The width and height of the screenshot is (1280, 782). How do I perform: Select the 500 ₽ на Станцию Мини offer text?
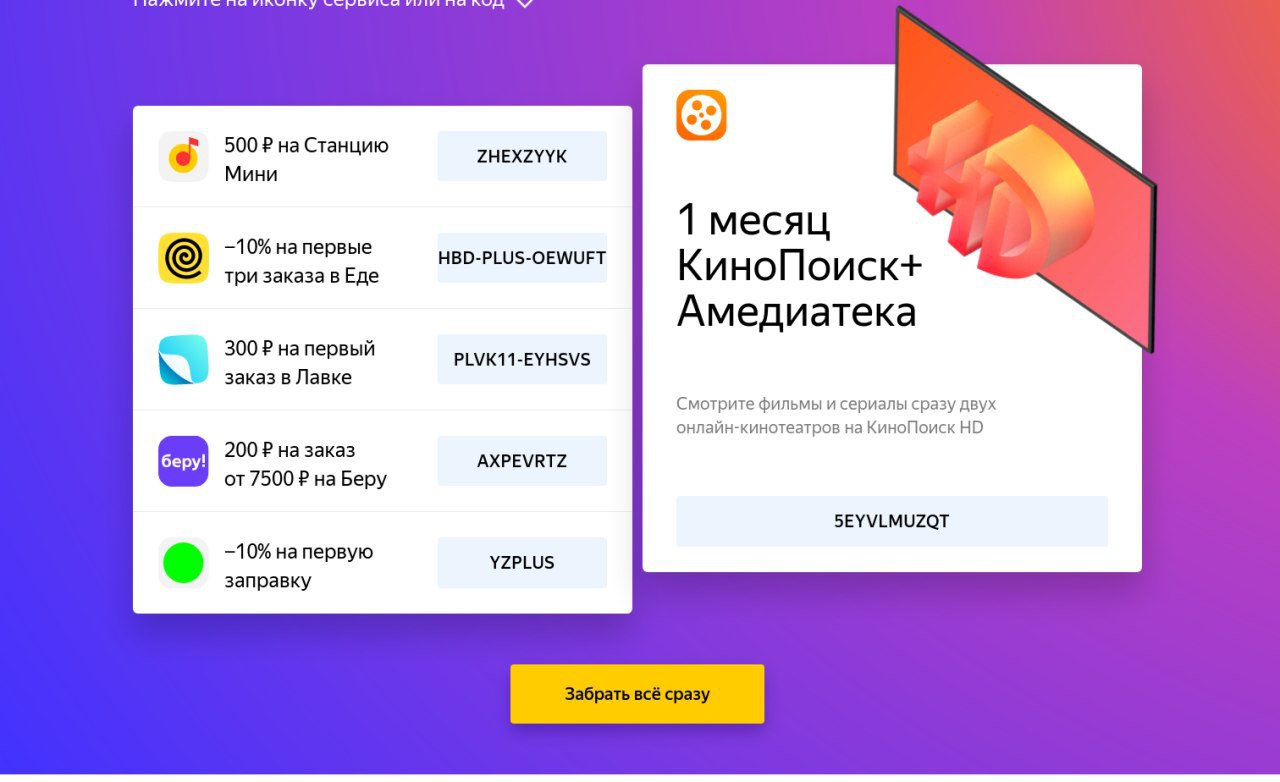click(x=306, y=160)
